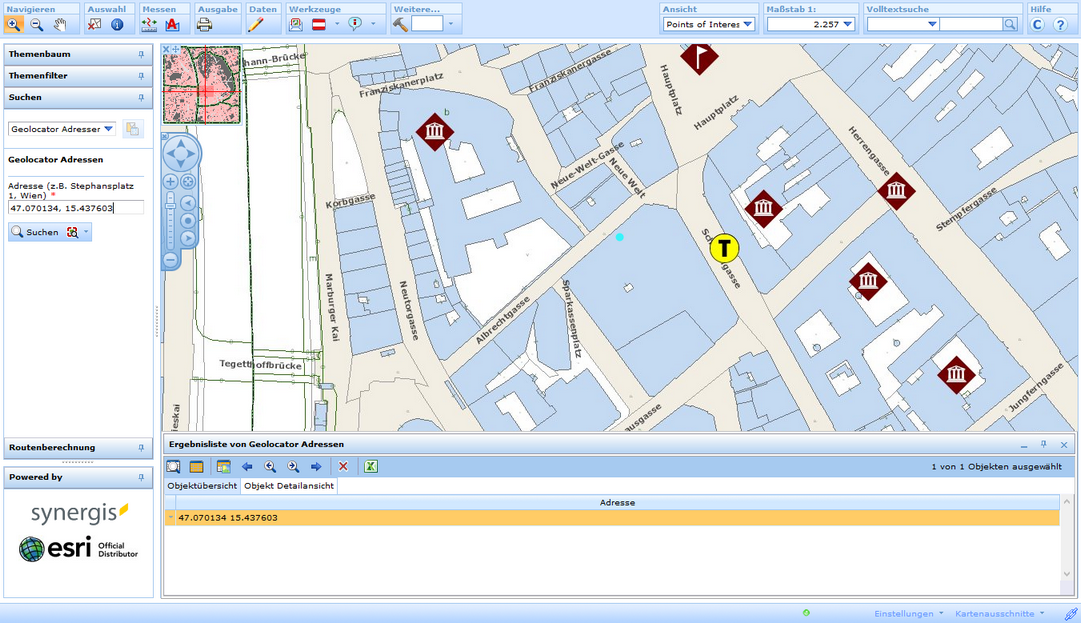Pin the Routenberechnung panel
Image resolution: width=1081 pixels, height=623 pixels.
pyautogui.click(x=141, y=448)
